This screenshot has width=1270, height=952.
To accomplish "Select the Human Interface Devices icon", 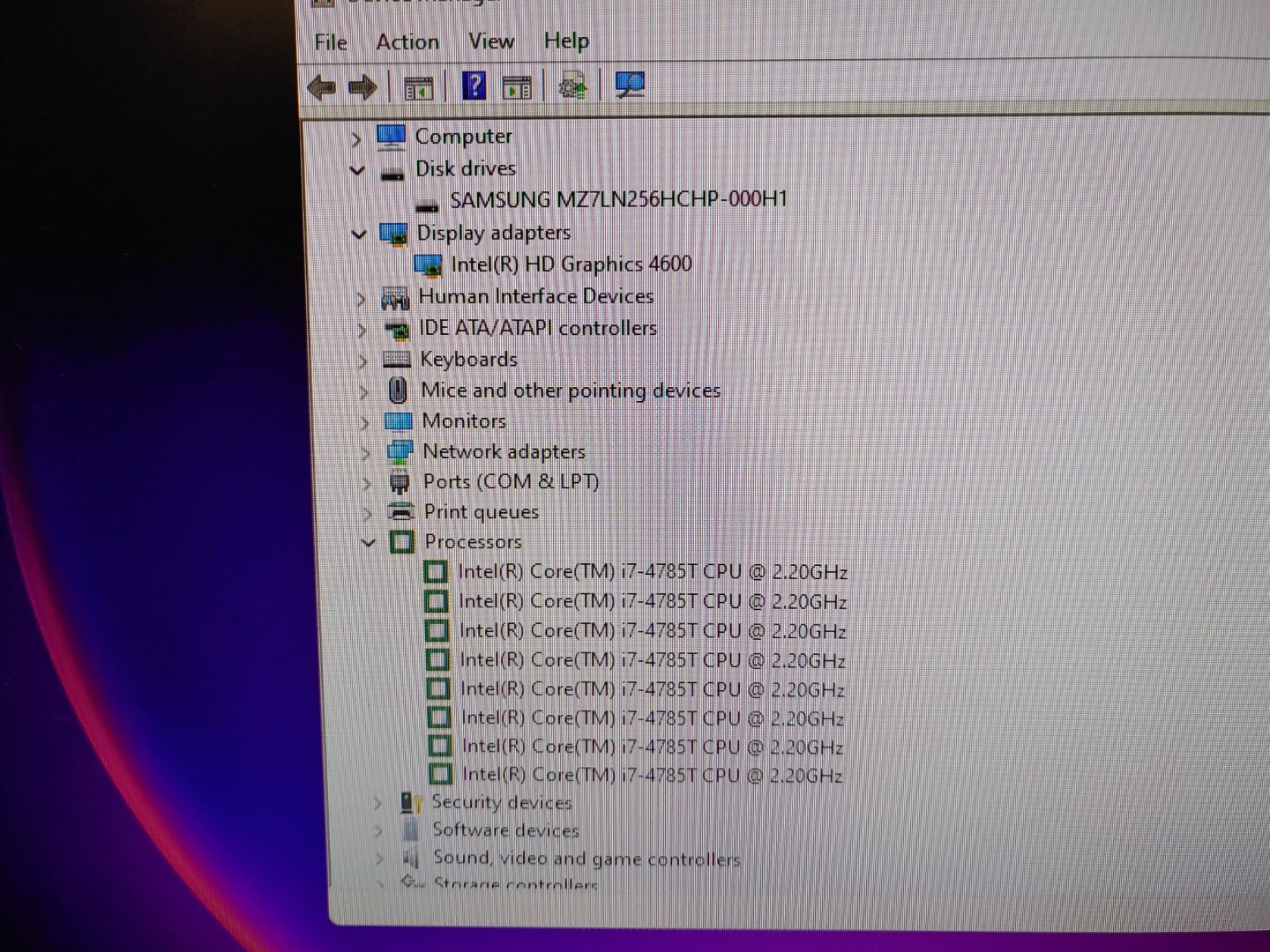I will (395, 299).
